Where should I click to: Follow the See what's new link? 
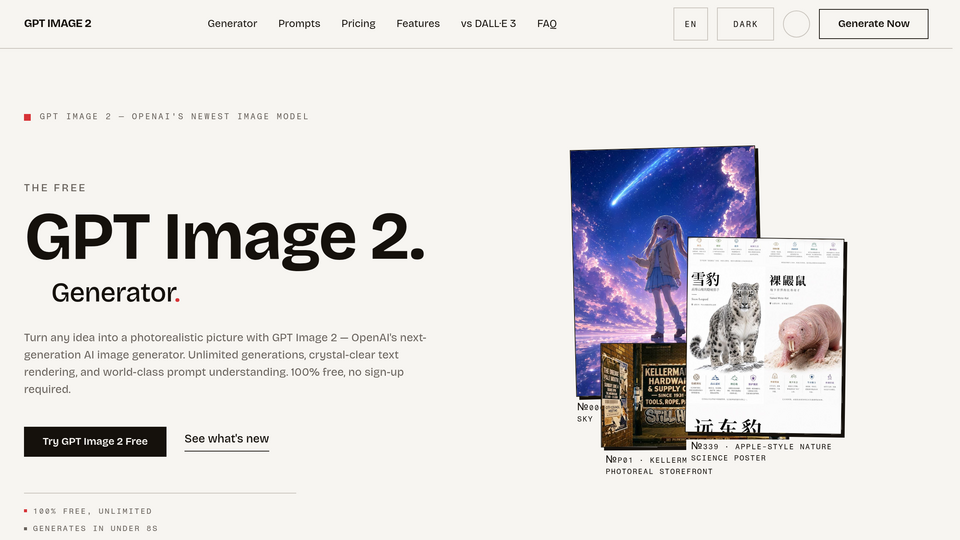coord(227,439)
